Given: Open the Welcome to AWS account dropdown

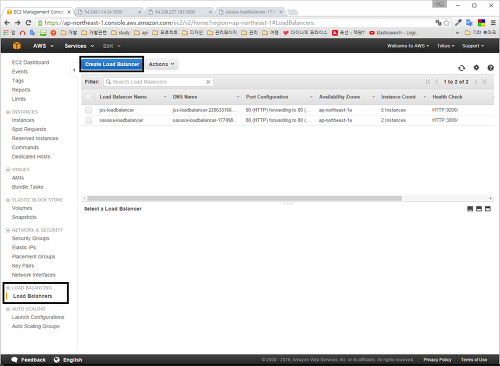Looking at the screenshot, I should (x=408, y=46).
